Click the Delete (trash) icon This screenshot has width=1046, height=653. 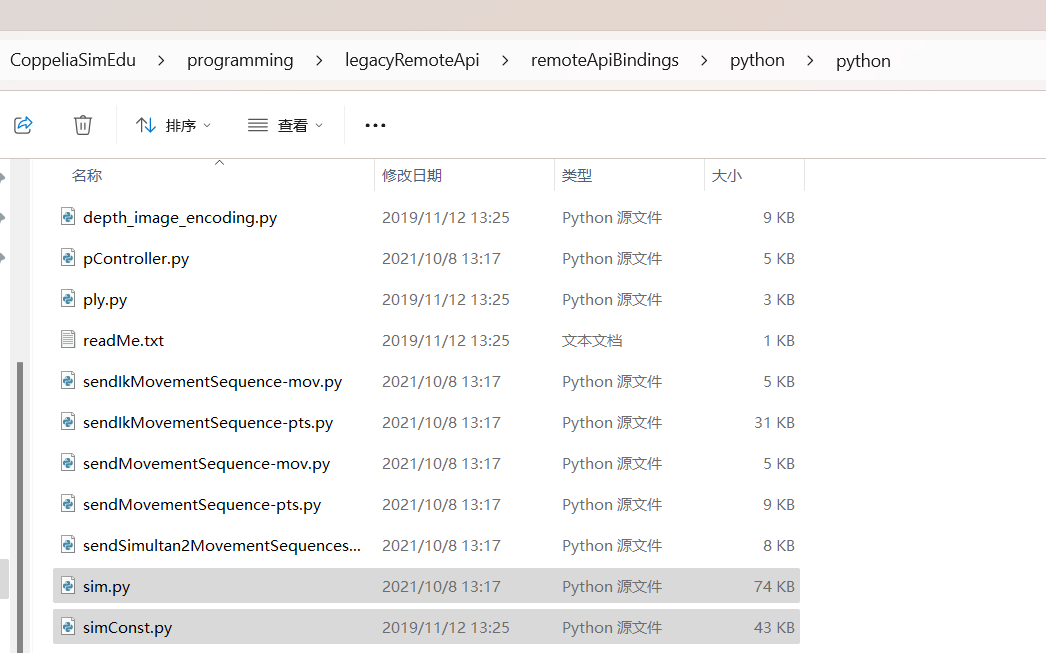tap(82, 124)
